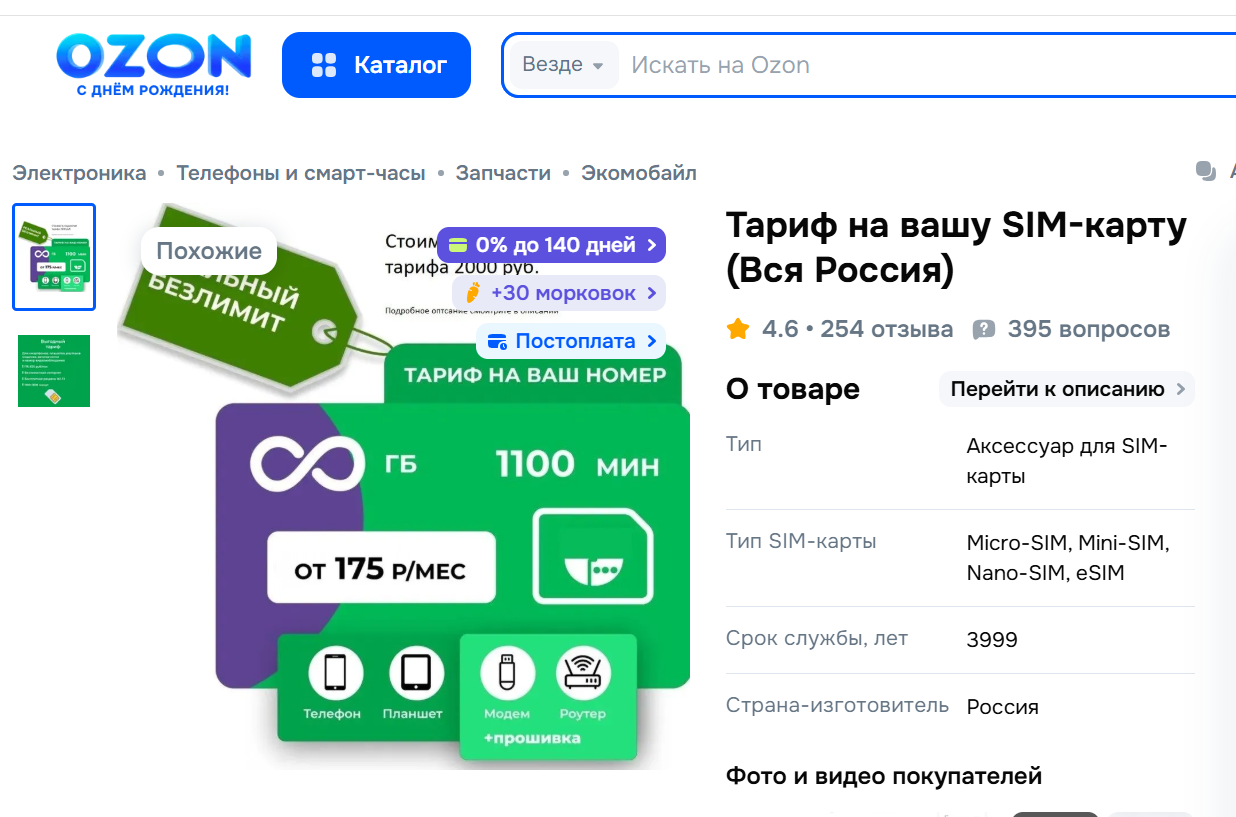Image resolution: width=1236 pixels, height=817 pixels.
Task: Open the 395 вопросов link
Action: click(x=1089, y=329)
